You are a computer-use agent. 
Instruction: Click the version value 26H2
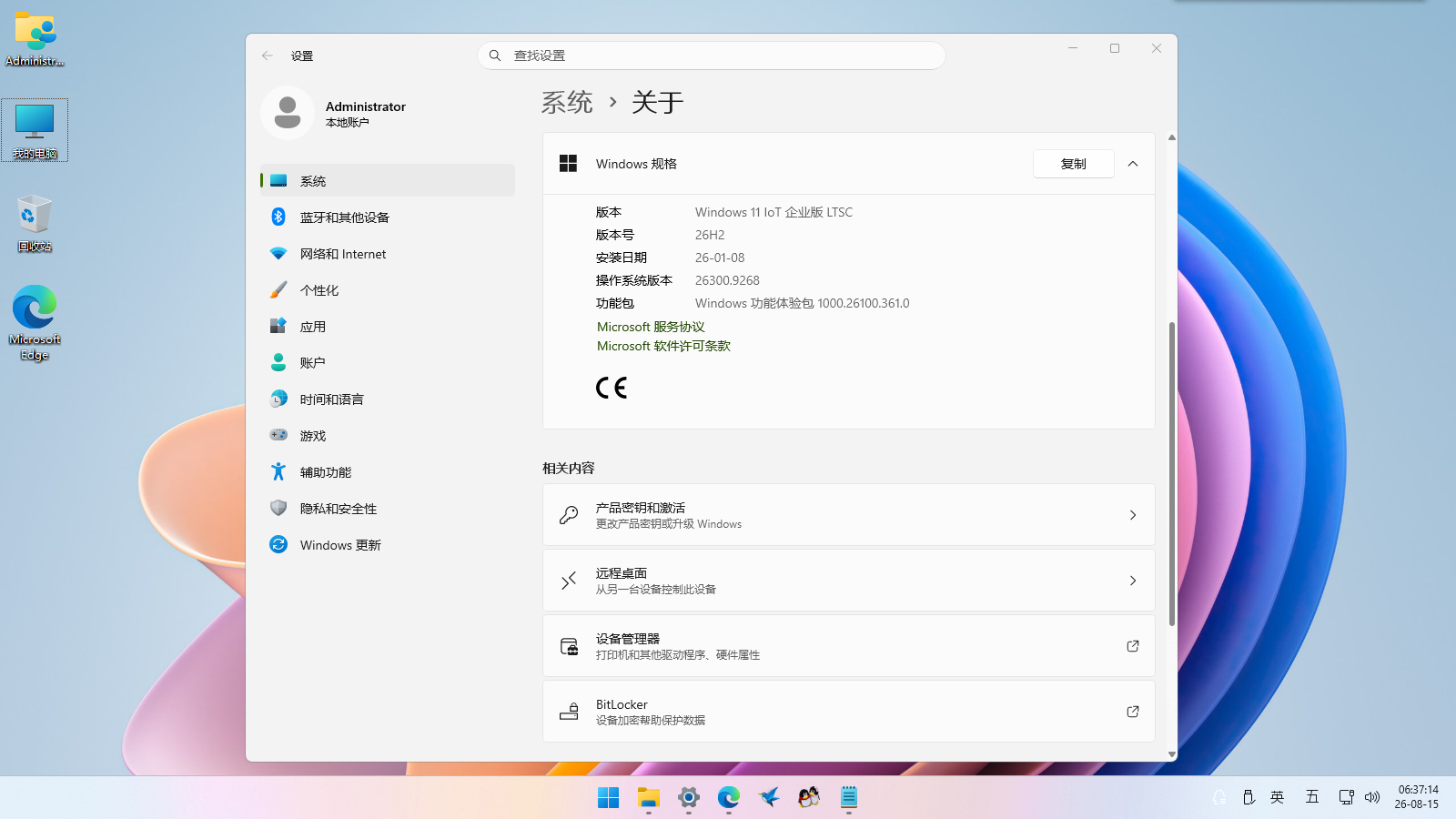[x=710, y=235]
